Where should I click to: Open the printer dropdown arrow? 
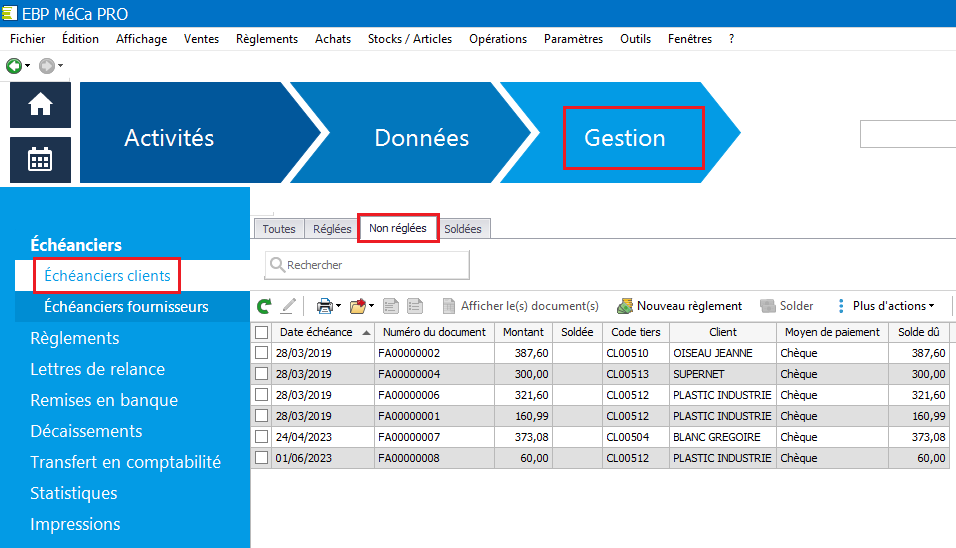(339, 306)
